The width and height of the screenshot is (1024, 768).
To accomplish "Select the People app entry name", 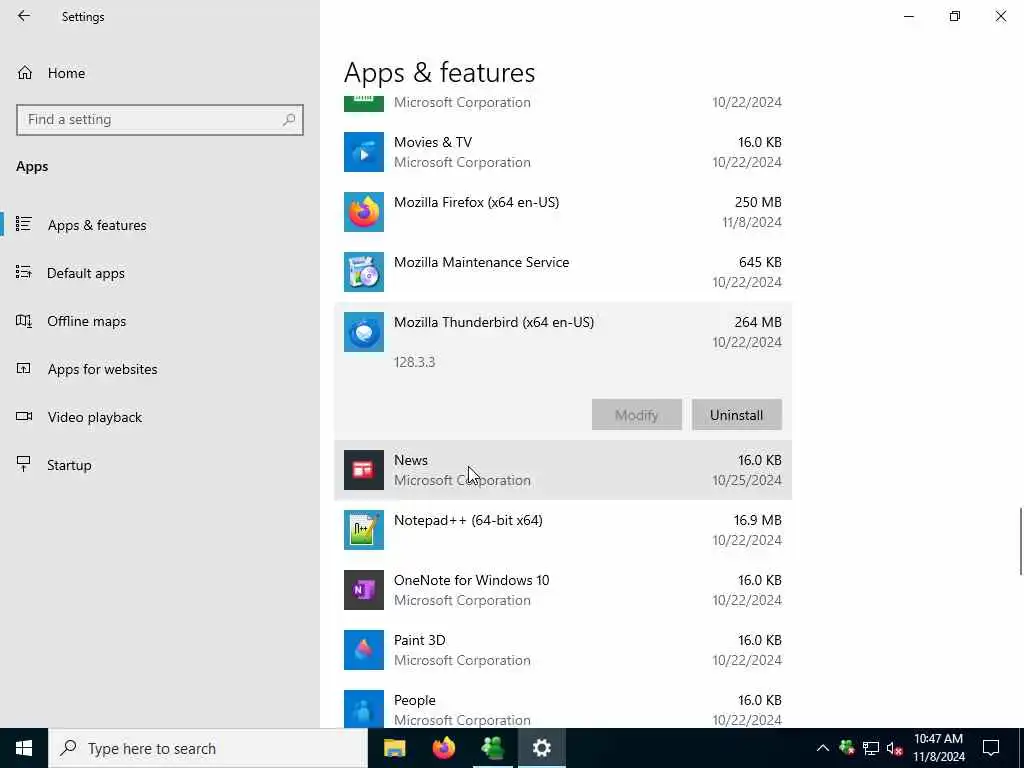I will [x=415, y=700].
